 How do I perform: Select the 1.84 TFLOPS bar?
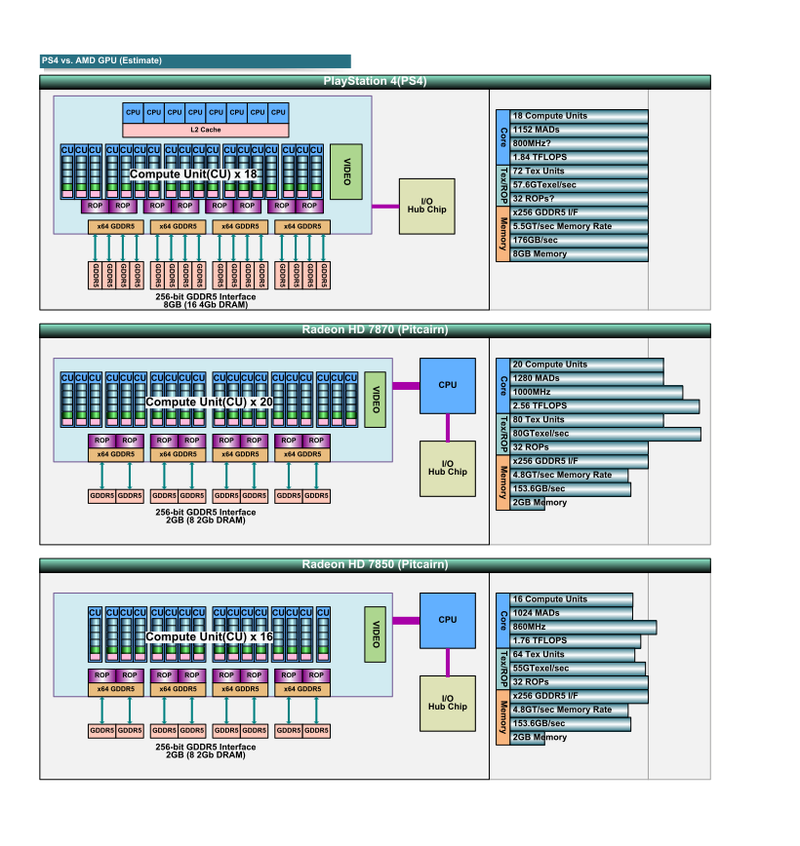pos(578,157)
